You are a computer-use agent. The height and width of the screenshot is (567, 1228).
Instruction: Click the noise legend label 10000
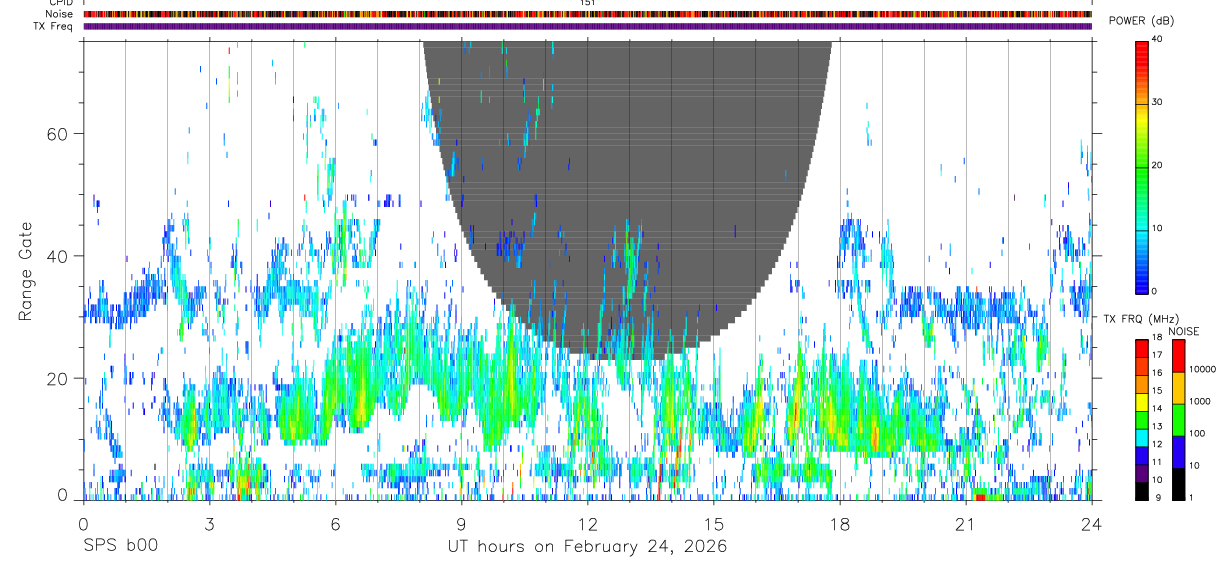pyautogui.click(x=1203, y=369)
